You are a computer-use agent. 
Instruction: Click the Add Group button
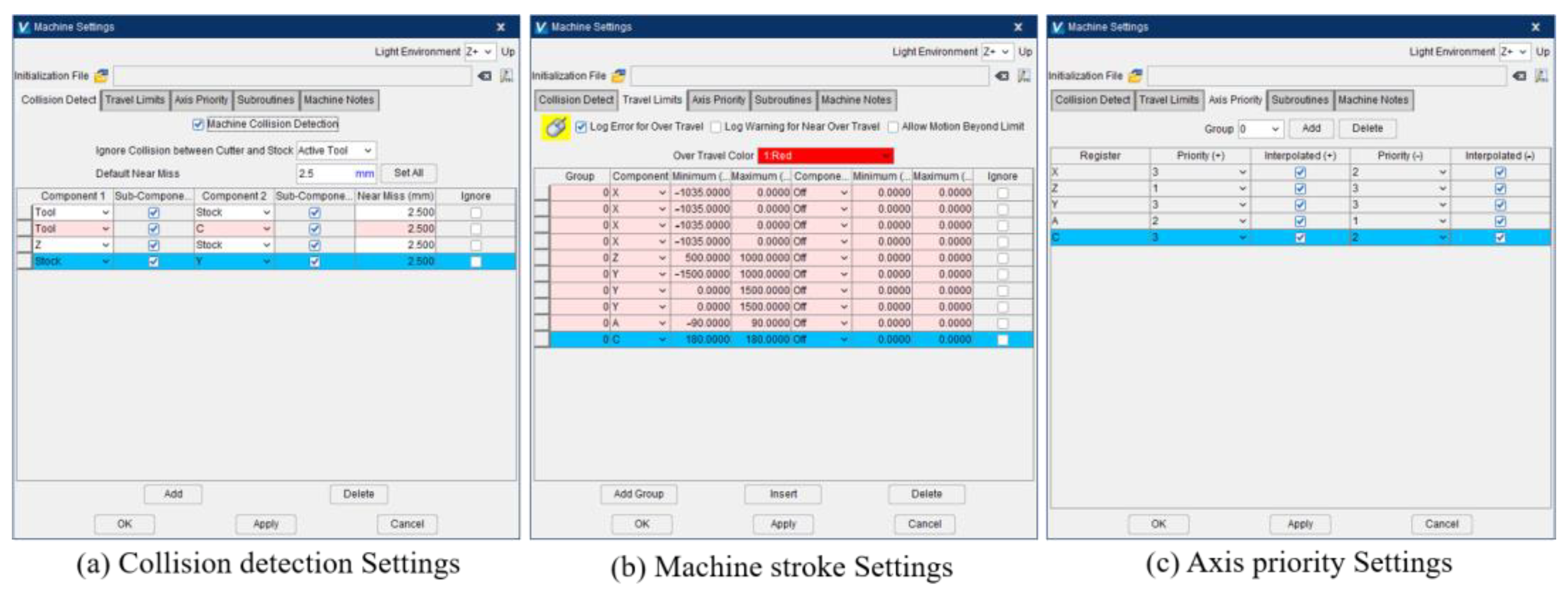coord(638,494)
